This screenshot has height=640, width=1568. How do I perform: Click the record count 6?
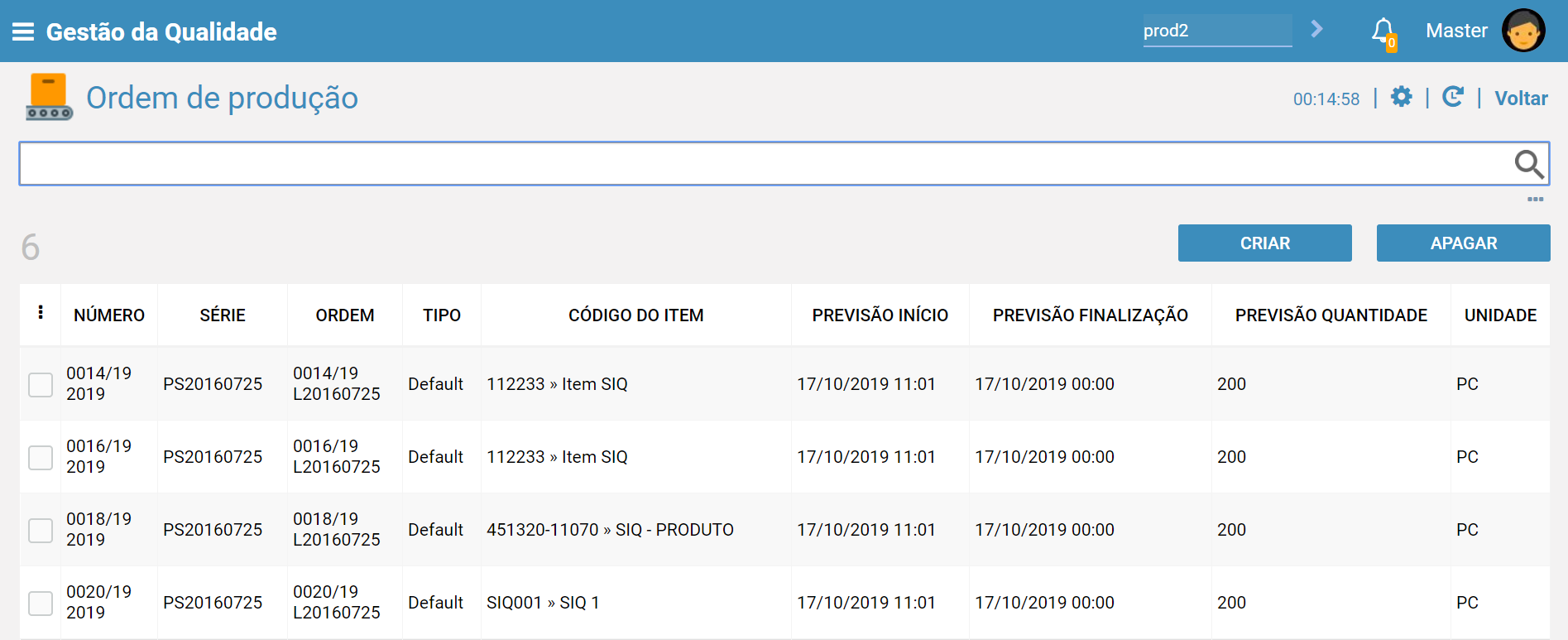point(31,247)
